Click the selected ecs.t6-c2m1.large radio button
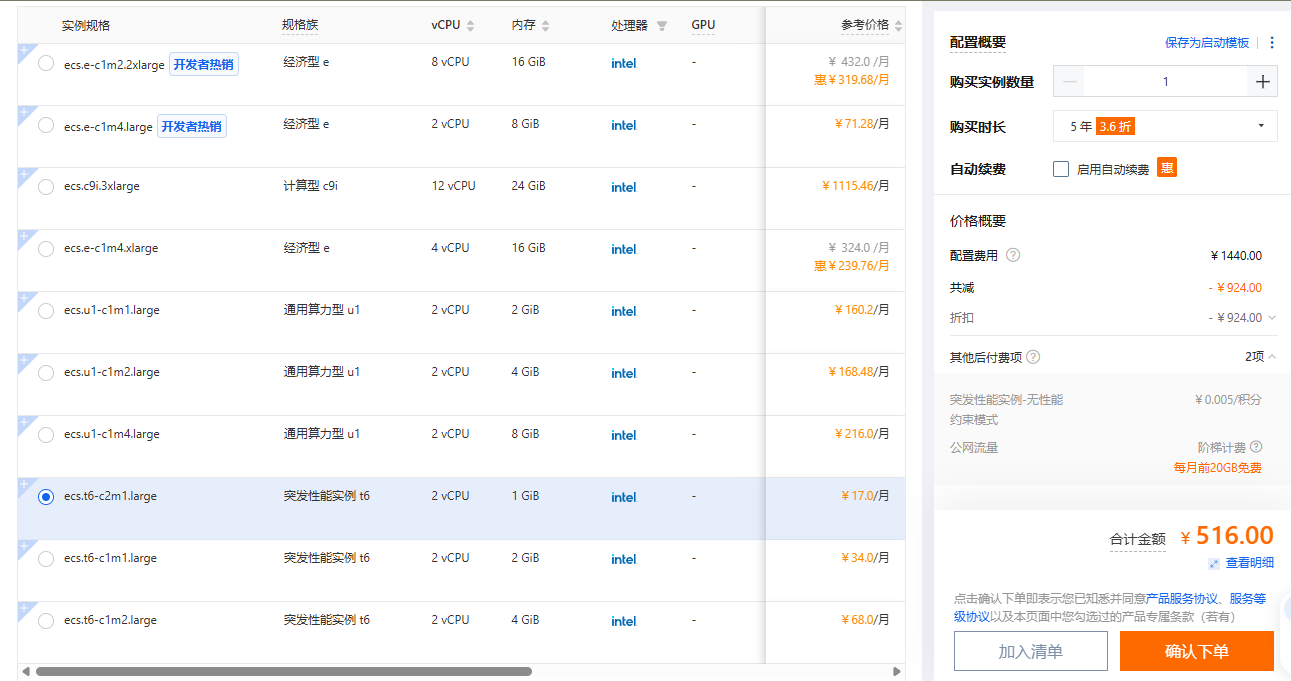This screenshot has width=1291, height=681. [46, 497]
